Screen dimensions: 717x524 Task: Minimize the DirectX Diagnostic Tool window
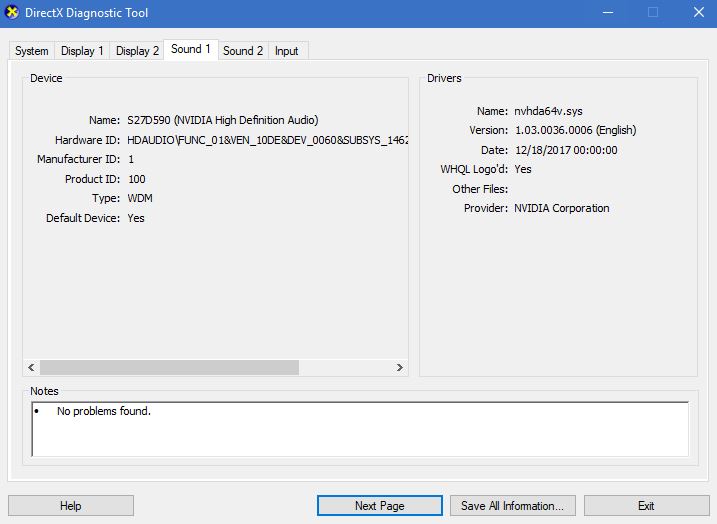[607, 13]
